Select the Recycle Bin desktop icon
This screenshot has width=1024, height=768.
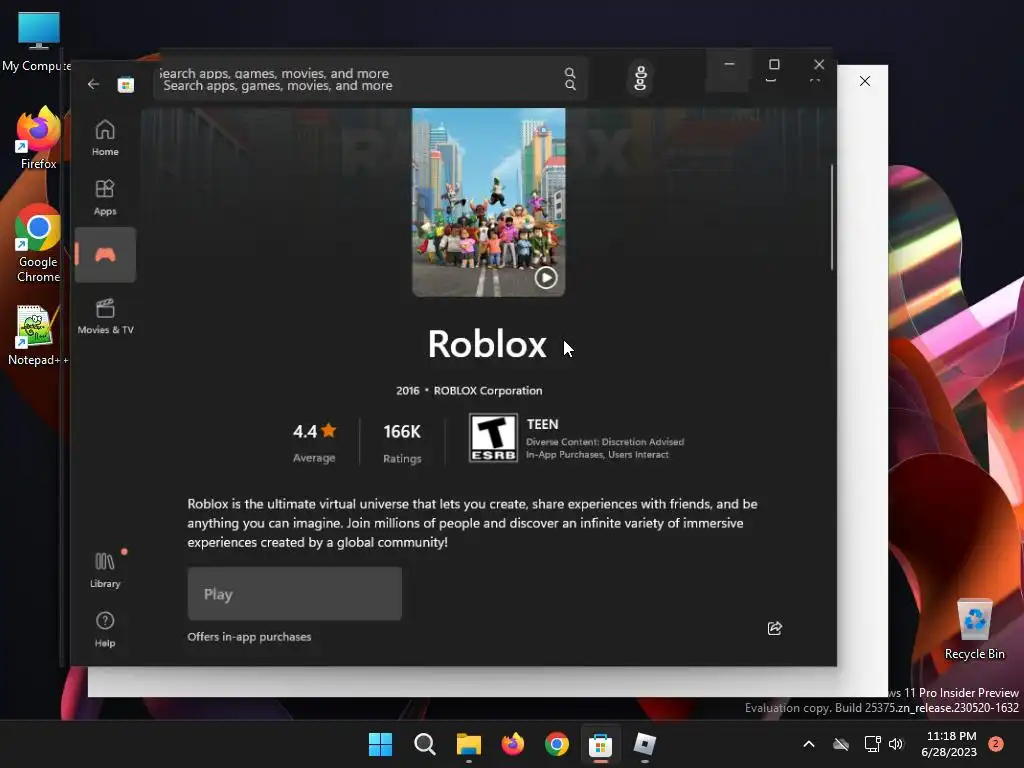coord(974,630)
